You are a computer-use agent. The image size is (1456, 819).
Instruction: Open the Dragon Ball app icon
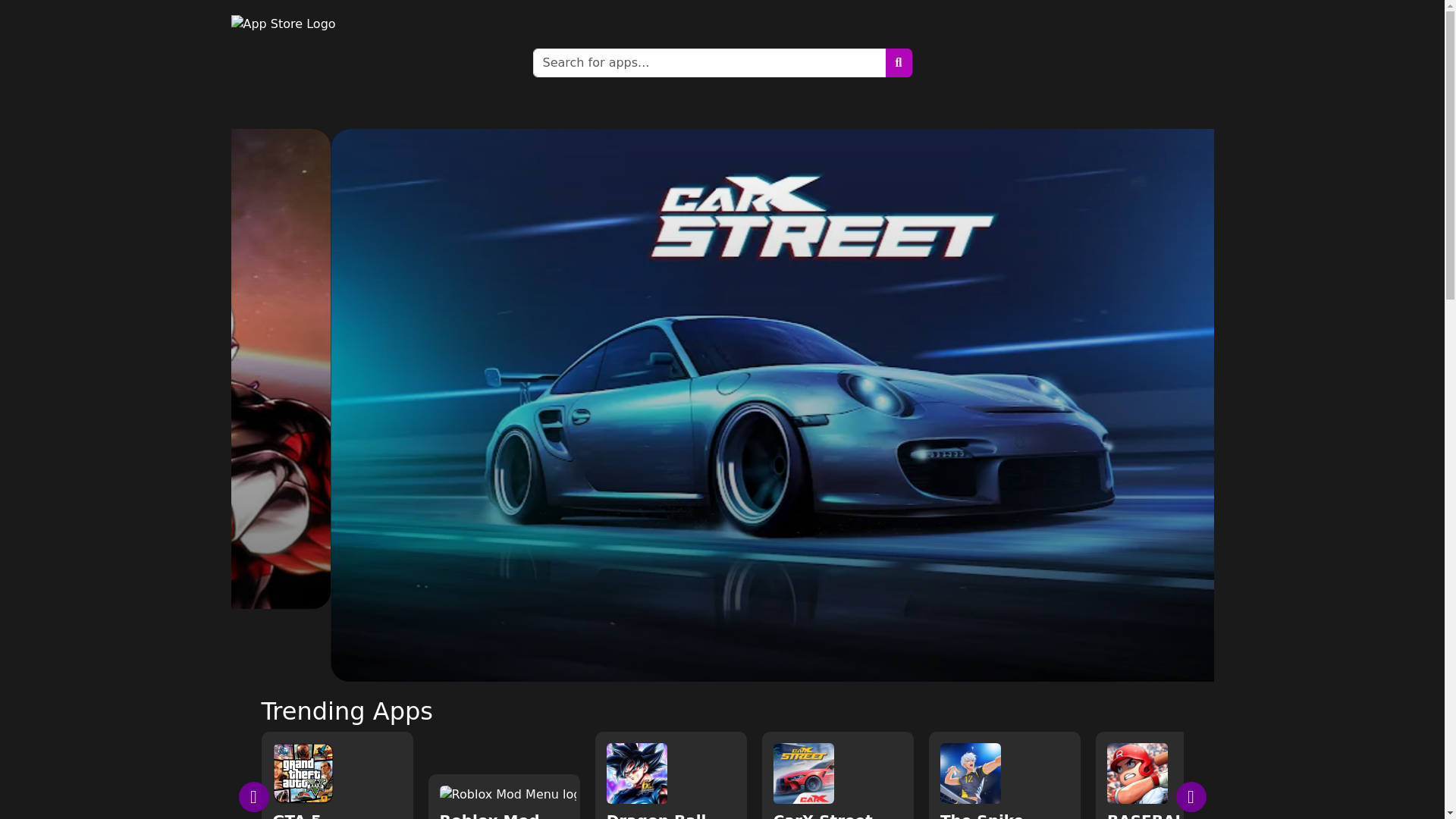[x=637, y=773]
